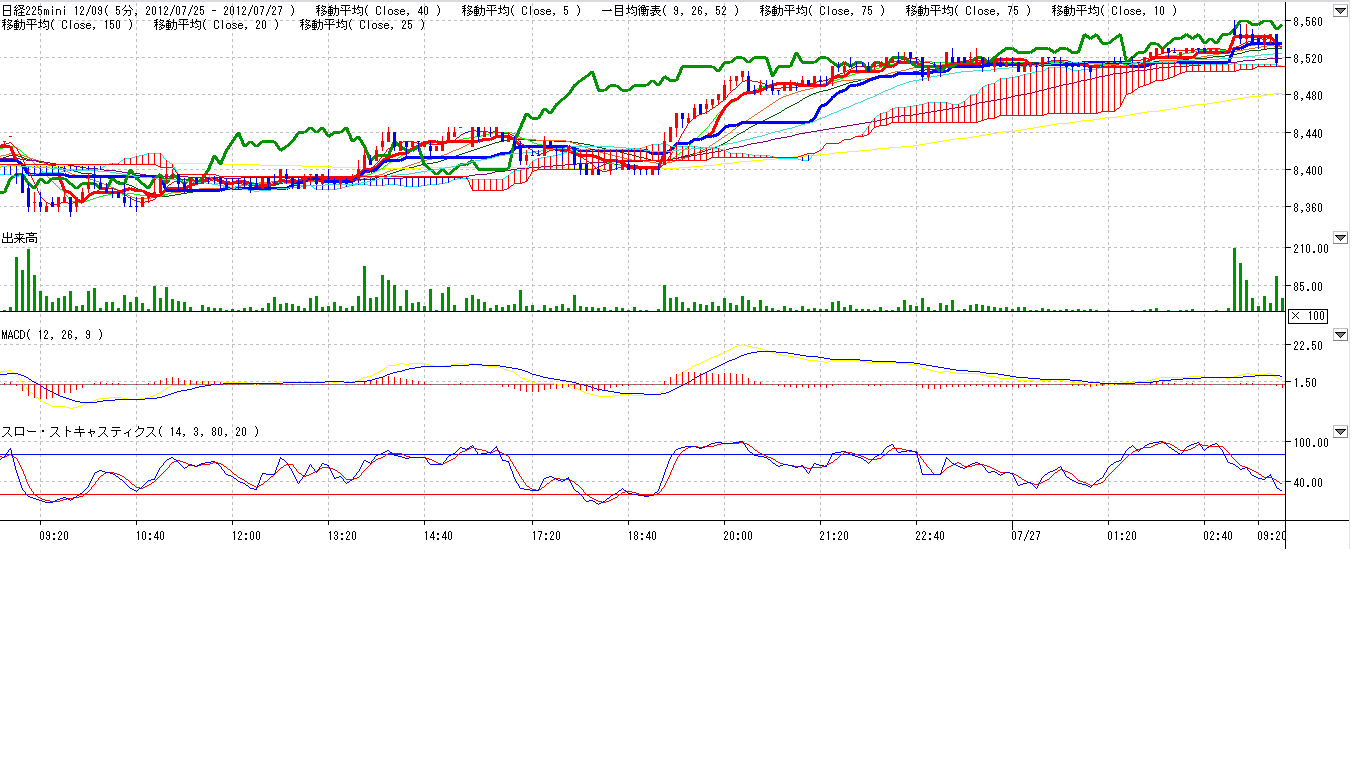
Task: Pick the 移動平均( Close, 10 ) legend entry
Action: click(1114, 10)
